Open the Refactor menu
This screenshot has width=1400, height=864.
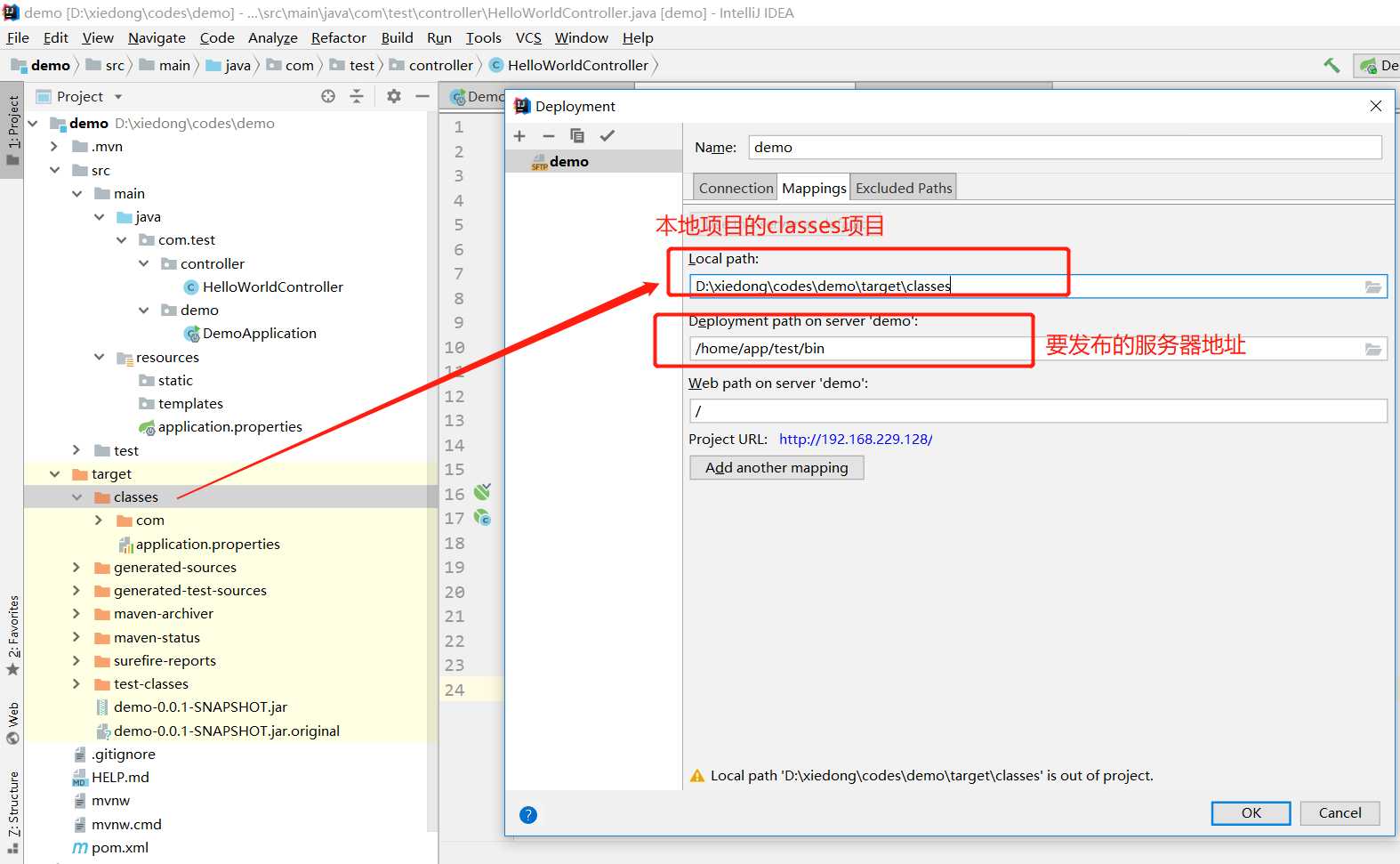click(339, 37)
